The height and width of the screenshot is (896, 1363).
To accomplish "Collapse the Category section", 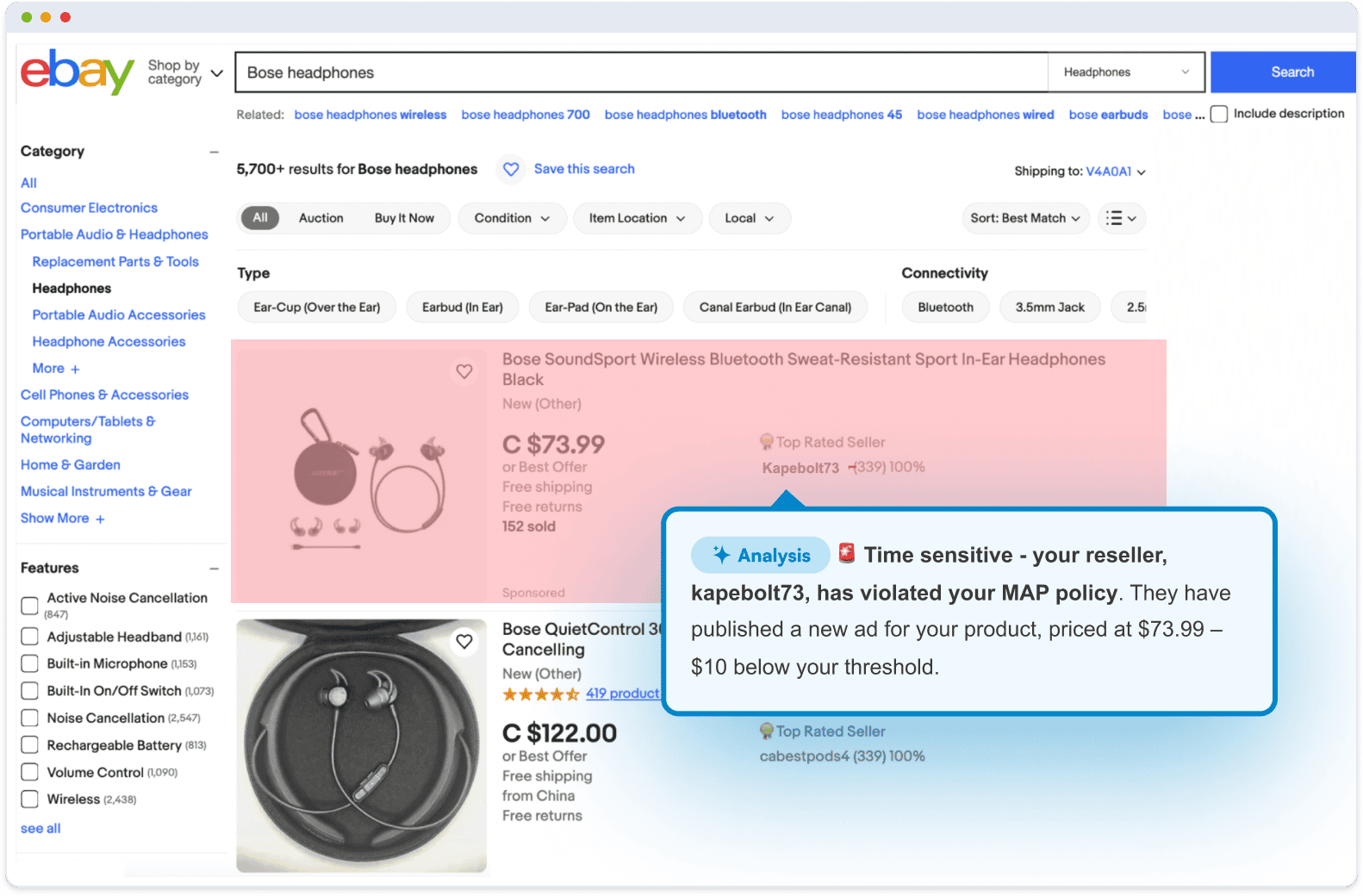I will tap(214, 152).
